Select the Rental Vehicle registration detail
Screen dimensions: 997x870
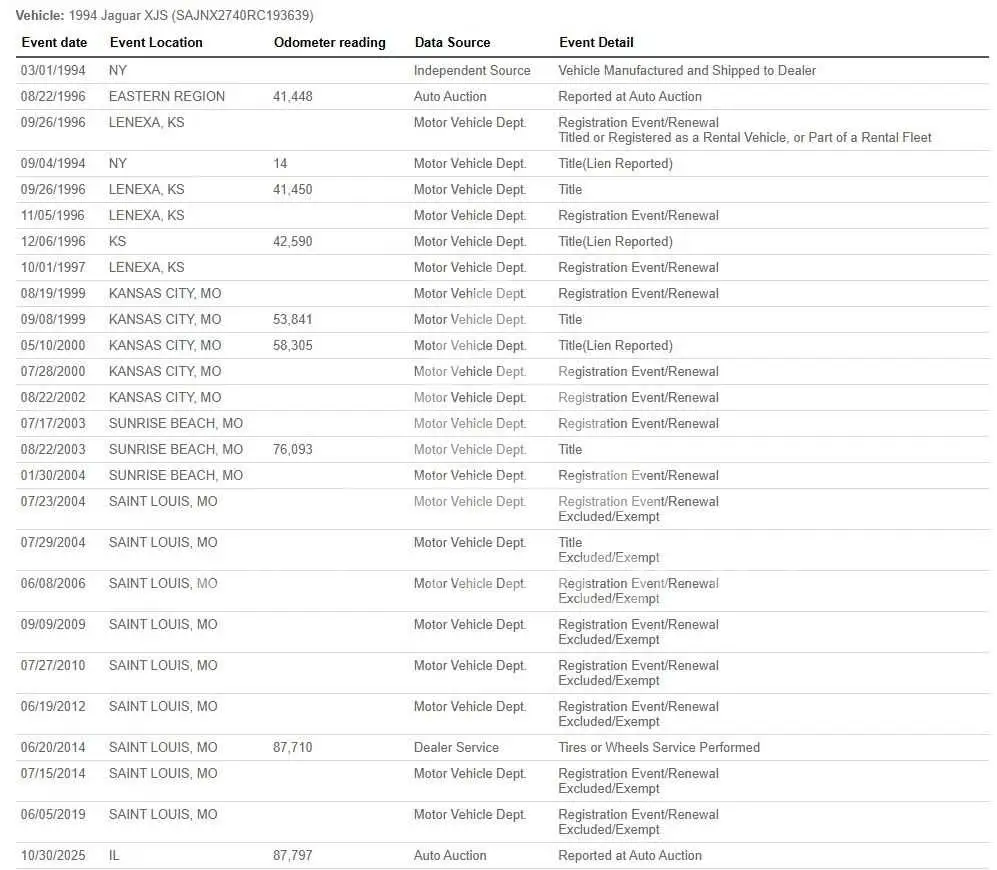click(x=745, y=138)
